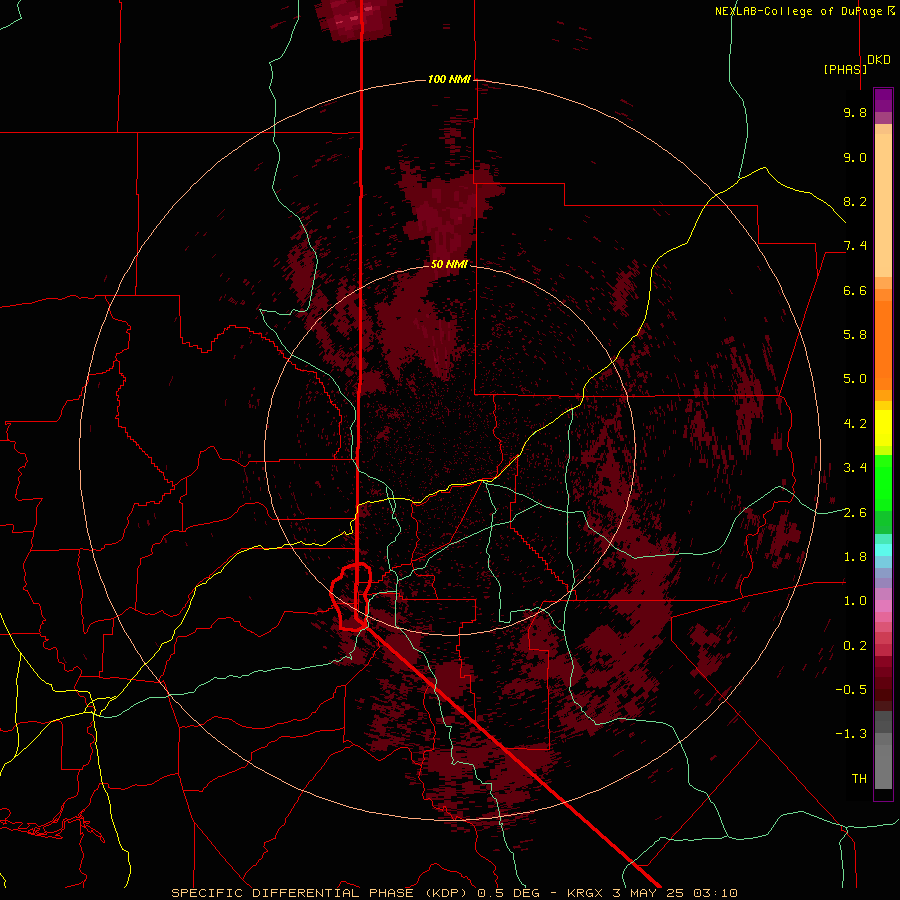
Task: Click the 9.0 value on the scale
Action: 855,157
